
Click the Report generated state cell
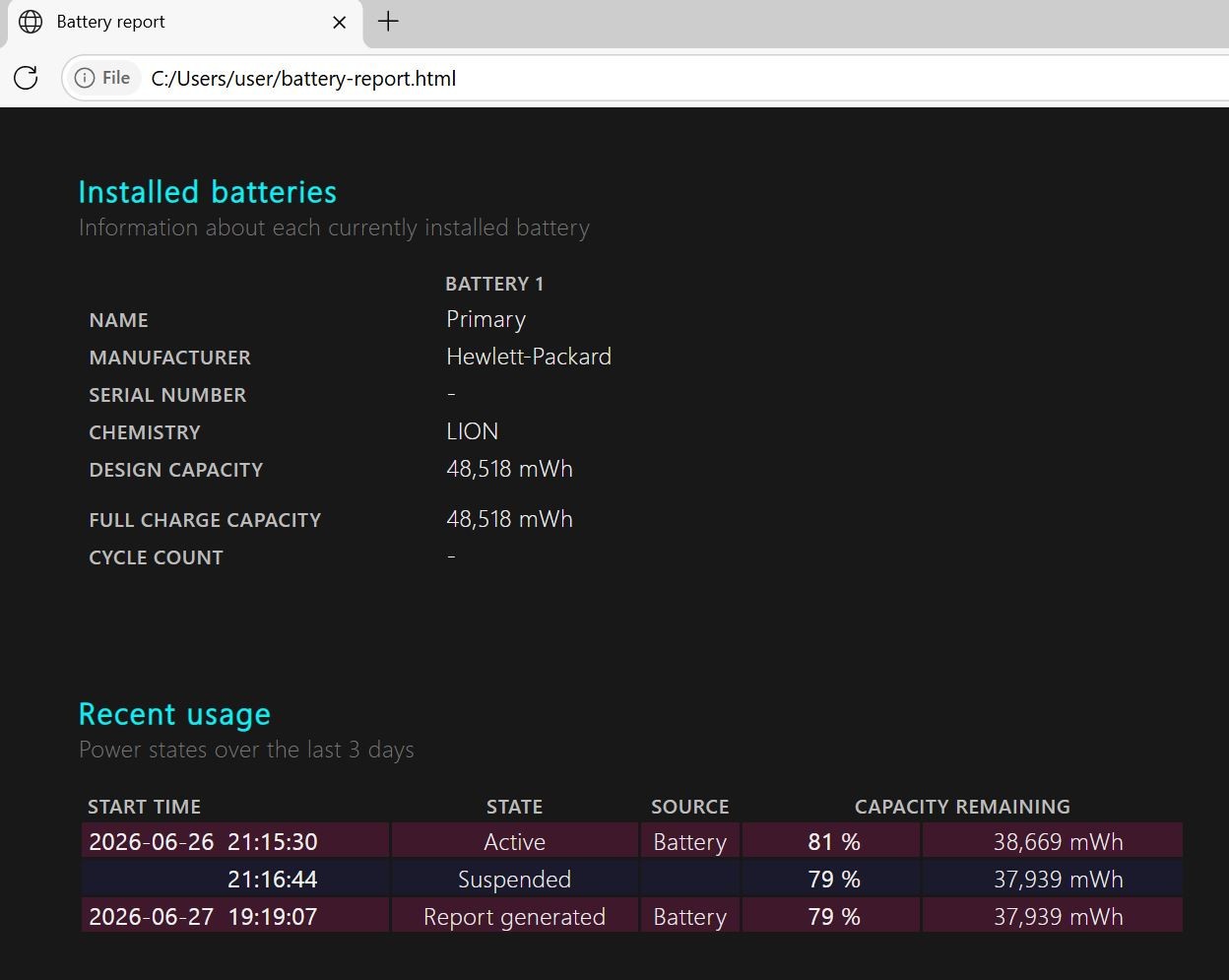tap(515, 916)
